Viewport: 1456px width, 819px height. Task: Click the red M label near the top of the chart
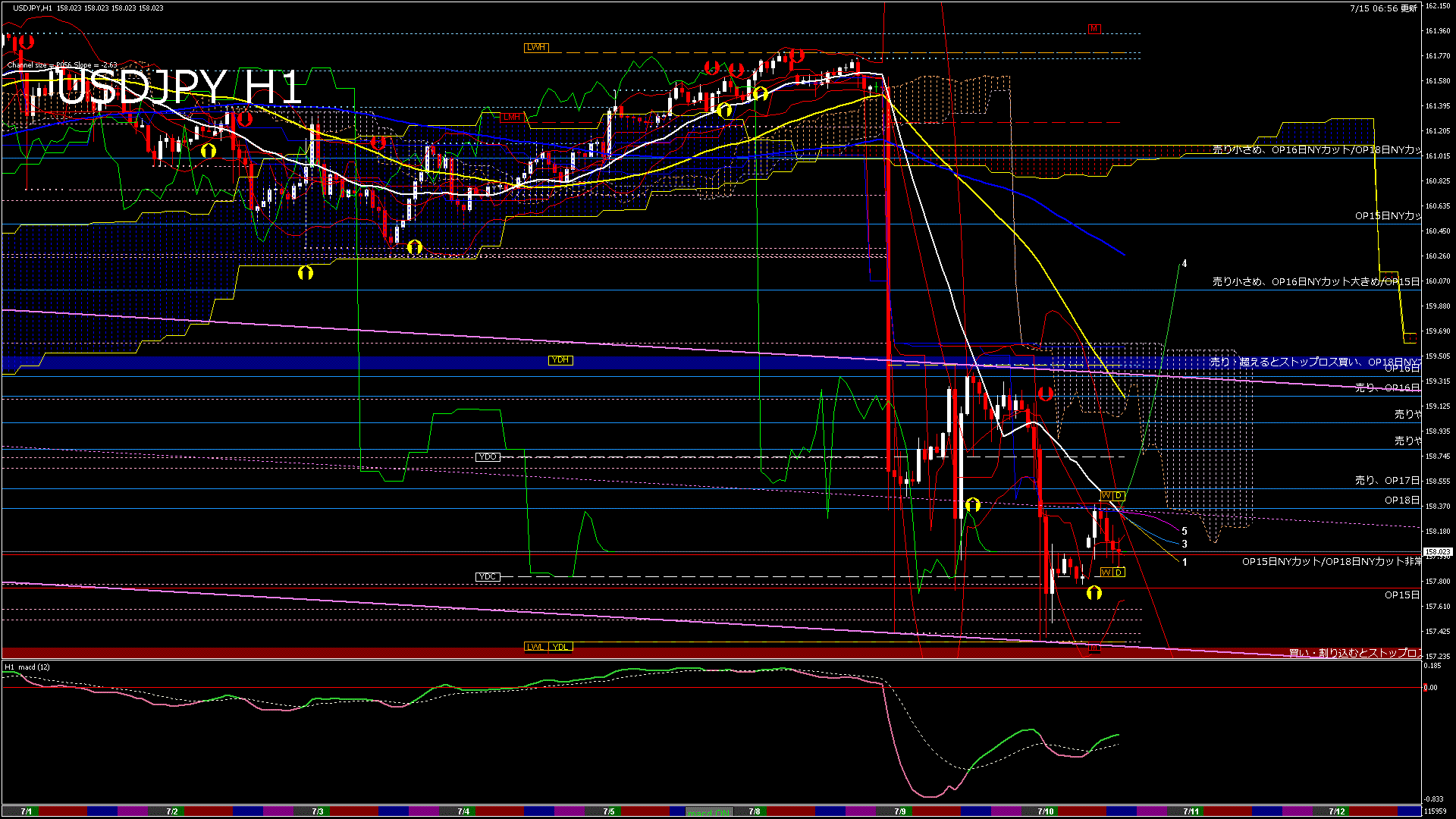tap(1094, 29)
